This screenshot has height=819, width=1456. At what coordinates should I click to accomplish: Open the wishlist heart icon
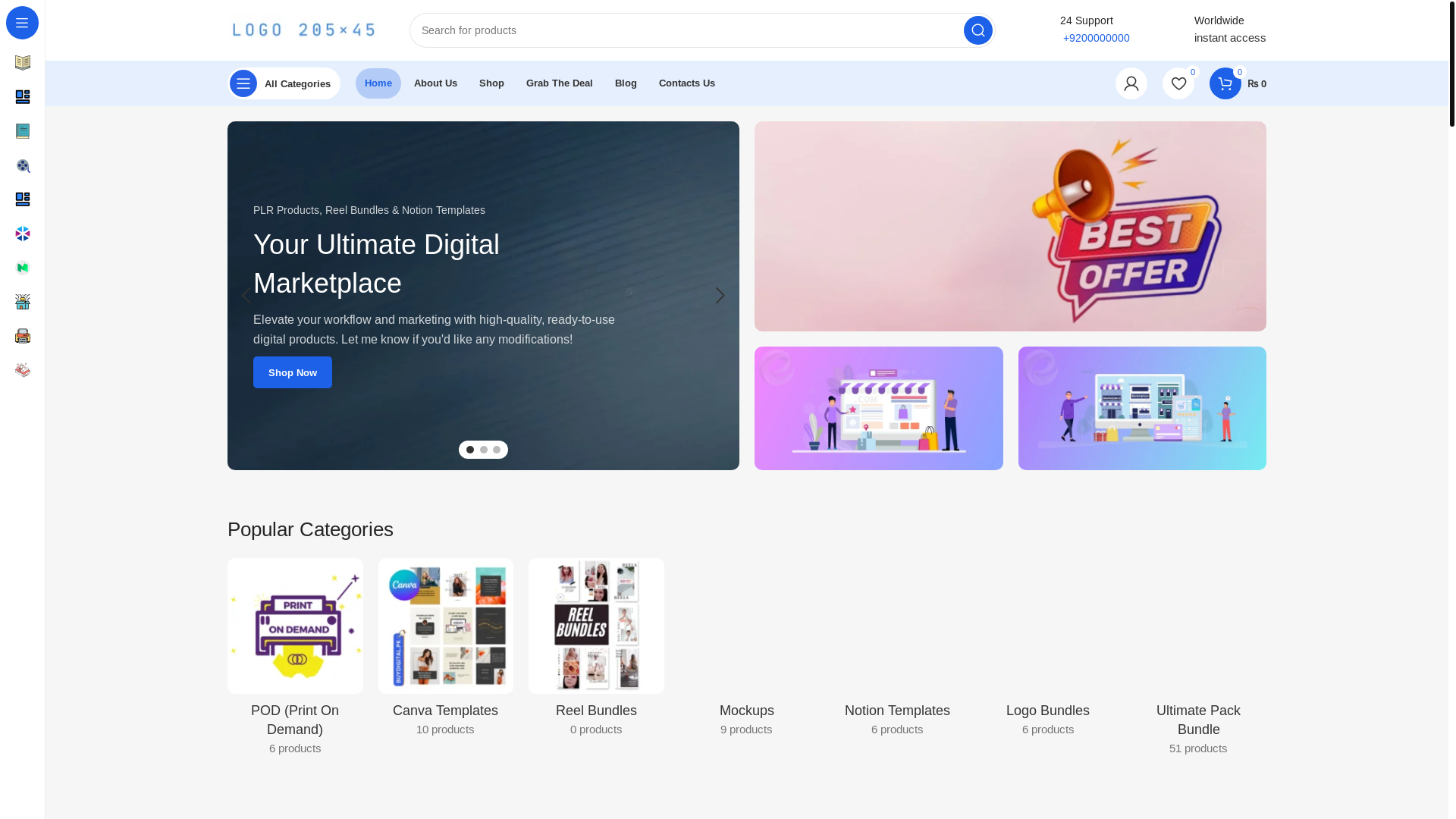(1178, 83)
